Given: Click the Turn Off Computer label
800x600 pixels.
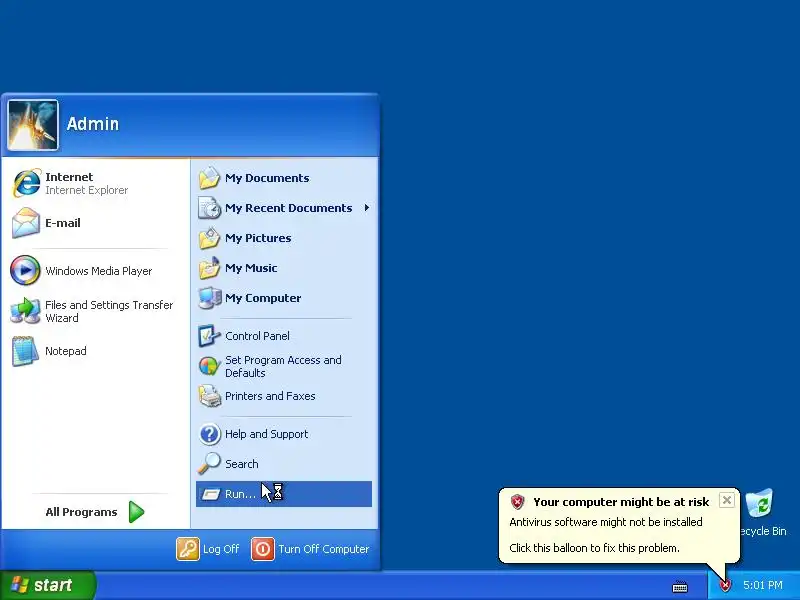Looking at the screenshot, I should [x=323, y=549].
